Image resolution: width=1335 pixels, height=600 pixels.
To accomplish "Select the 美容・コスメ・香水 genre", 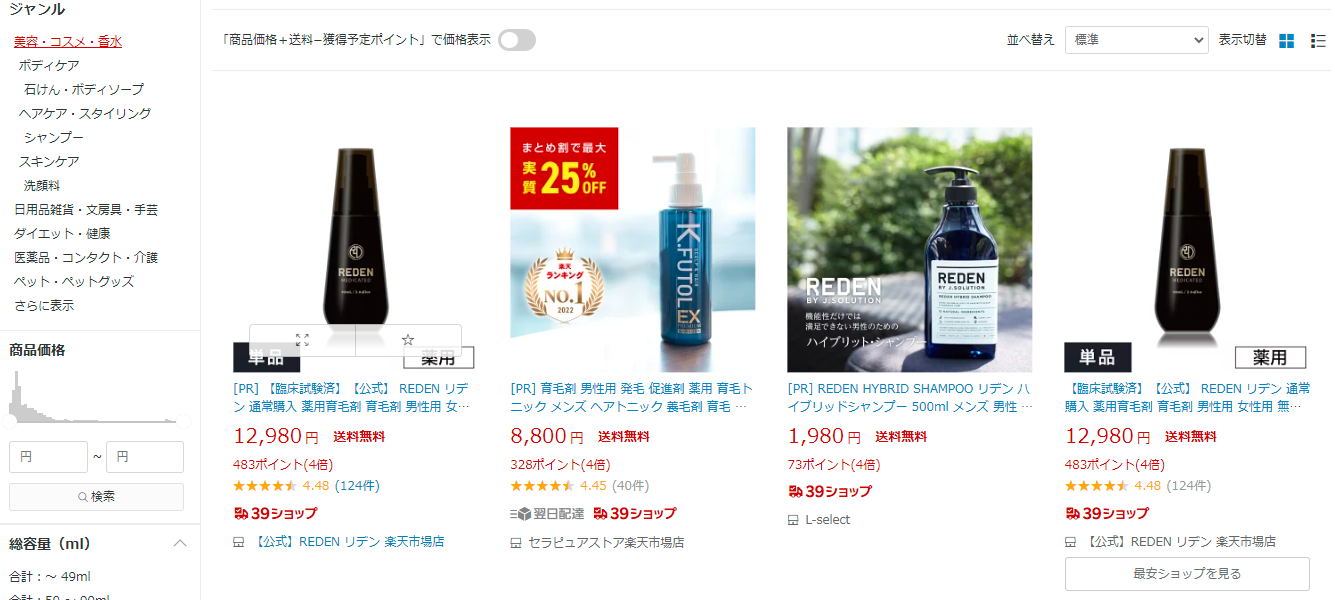I will 68,41.
